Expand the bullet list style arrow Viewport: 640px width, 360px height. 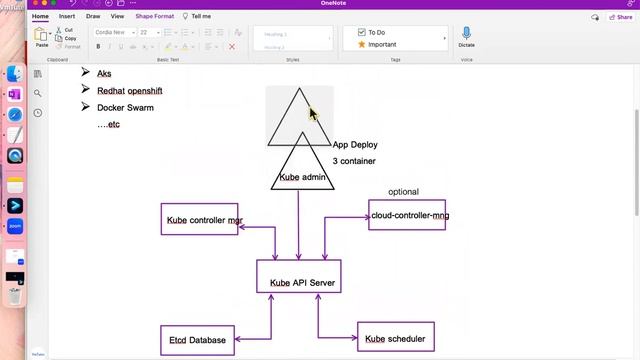pos(176,33)
